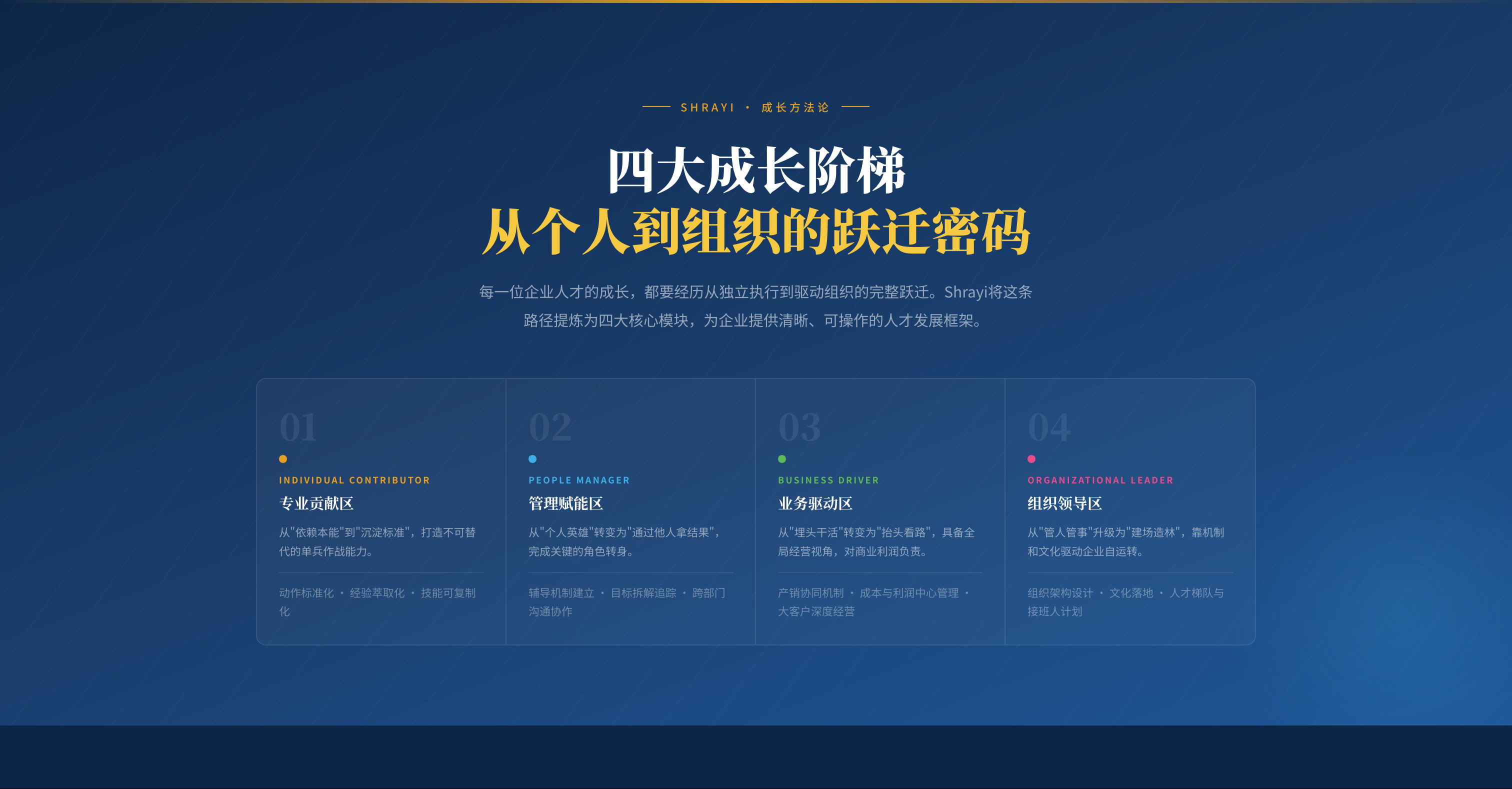Open the 业务驱动区 card title
The height and width of the screenshot is (789, 1512).
point(815,503)
